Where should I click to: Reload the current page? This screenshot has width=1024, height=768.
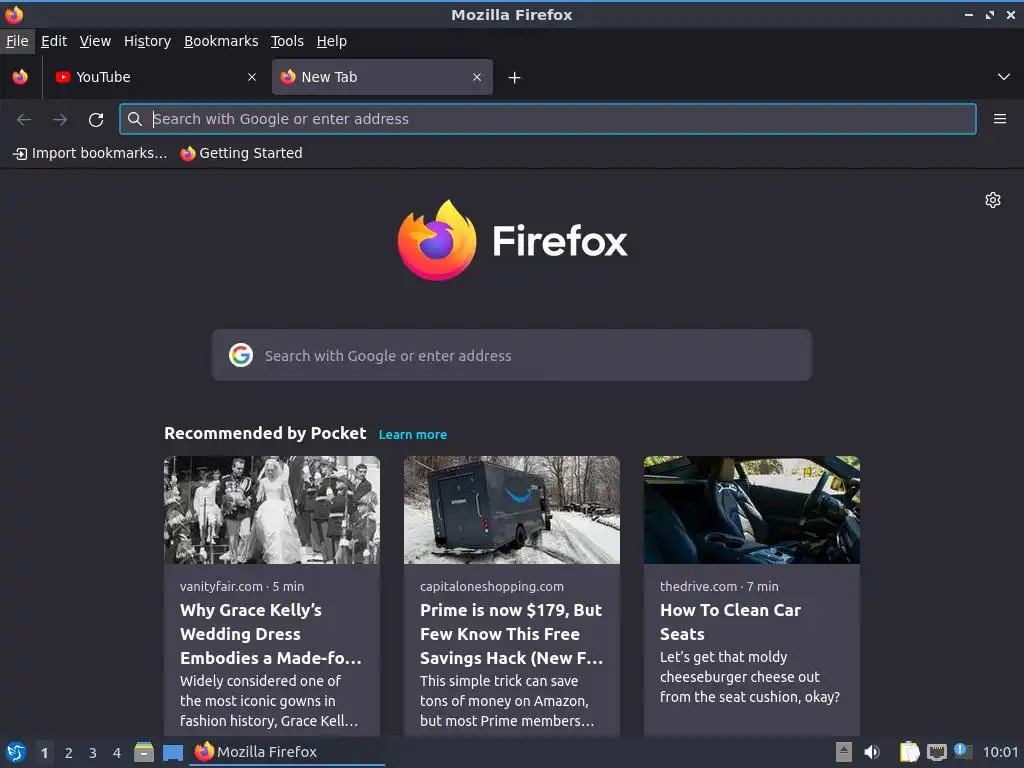(96, 120)
